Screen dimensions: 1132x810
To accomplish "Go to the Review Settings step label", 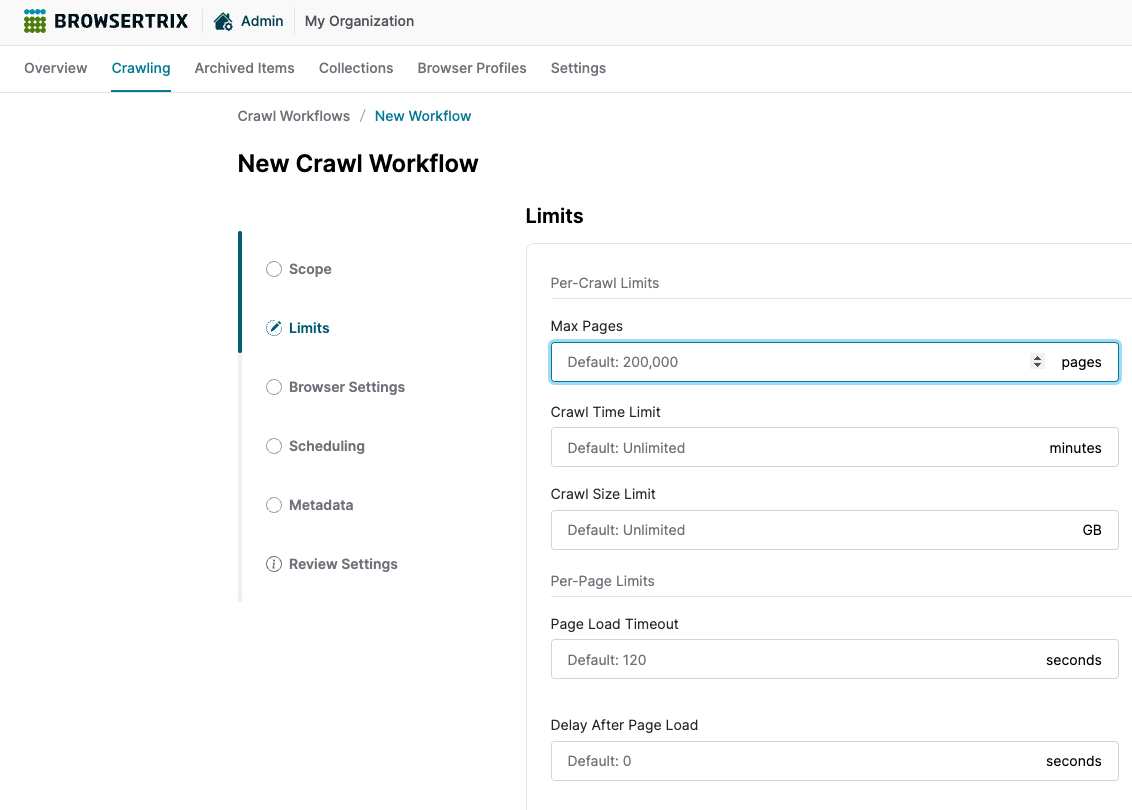I will tap(344, 564).
